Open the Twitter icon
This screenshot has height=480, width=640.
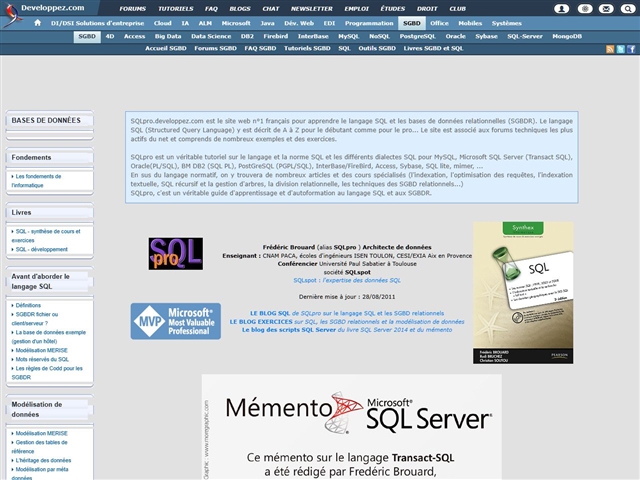point(620,49)
